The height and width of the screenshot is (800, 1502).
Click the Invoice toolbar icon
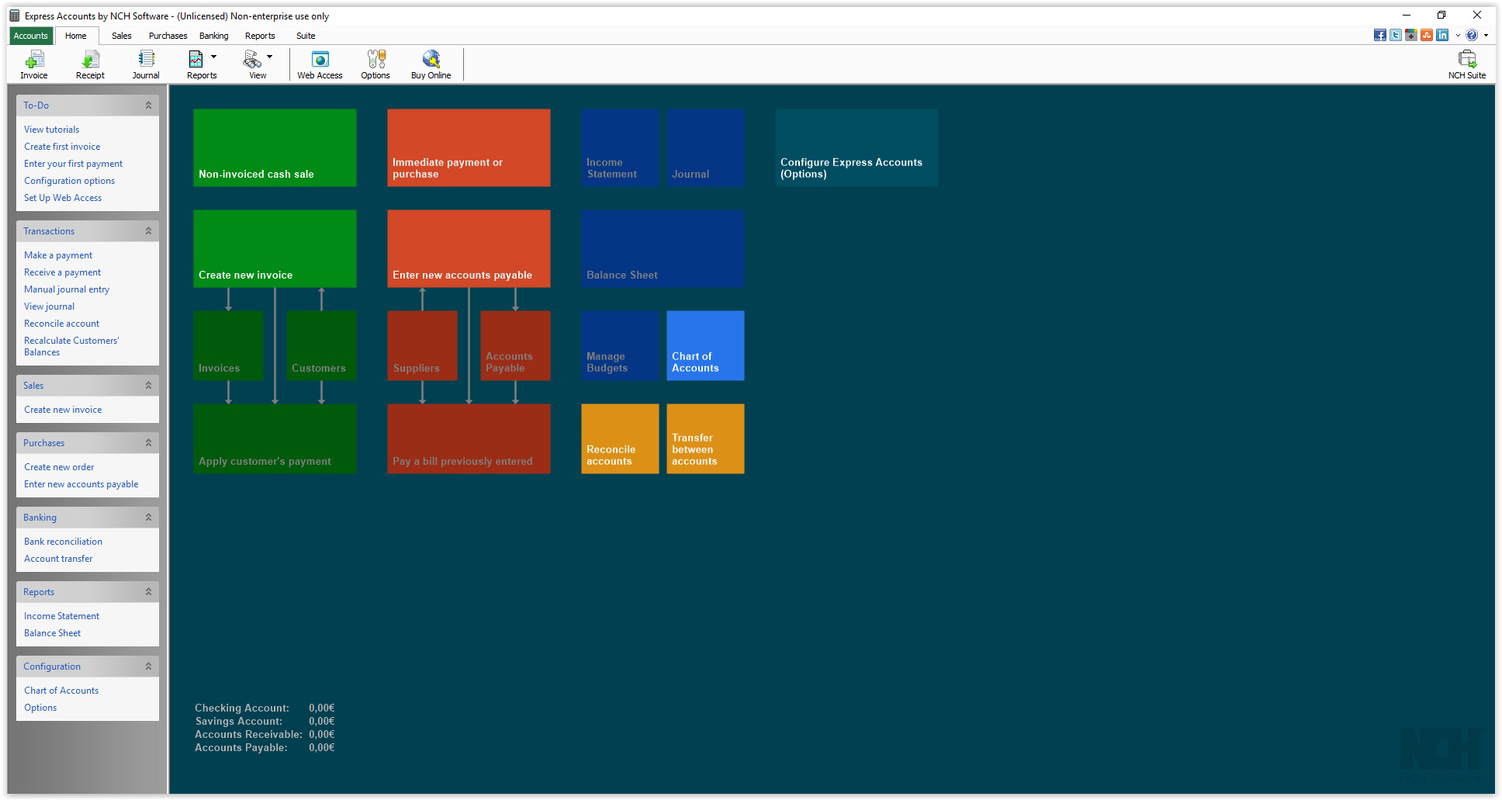tap(34, 64)
